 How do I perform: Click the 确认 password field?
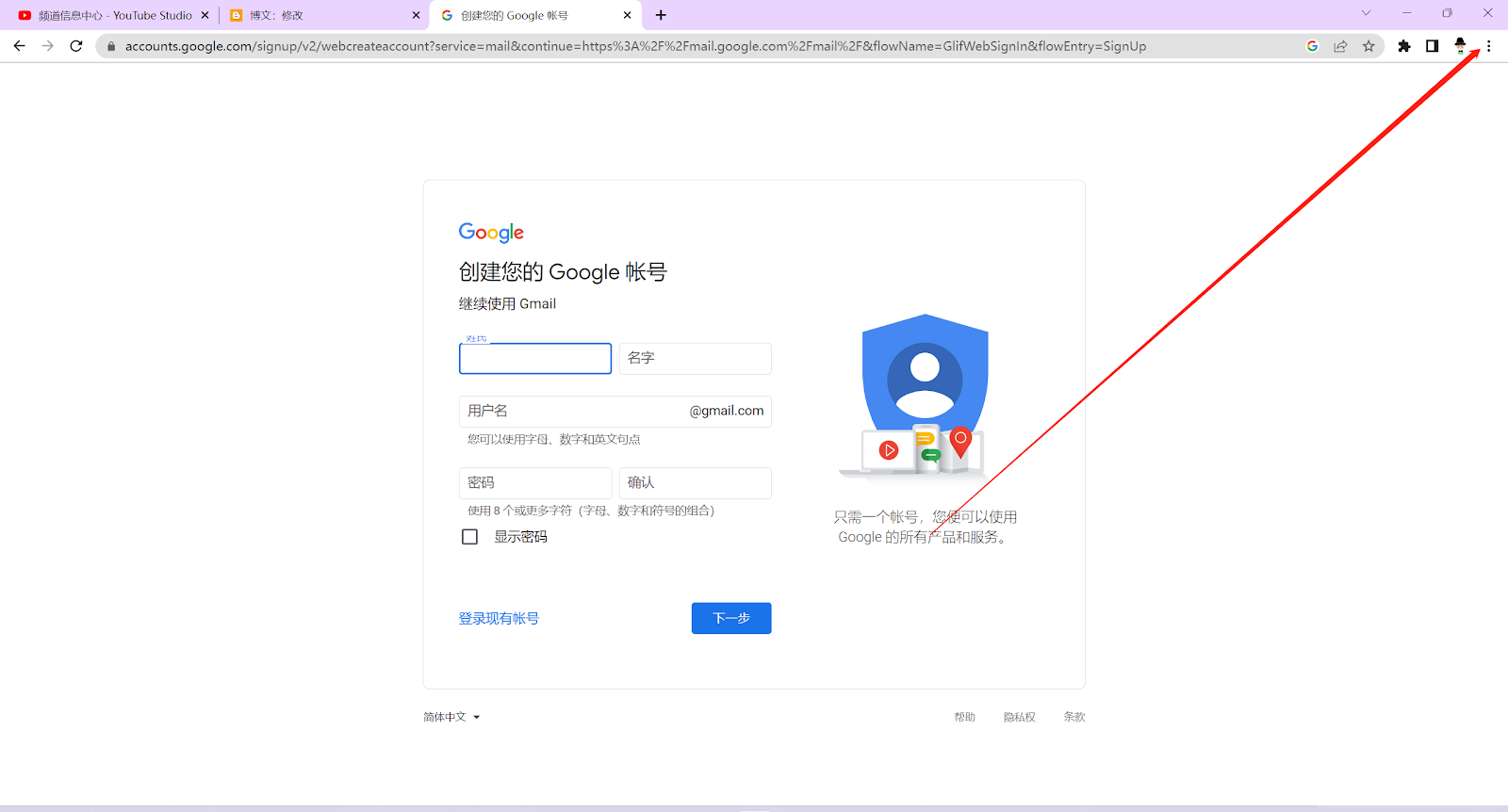coord(696,483)
